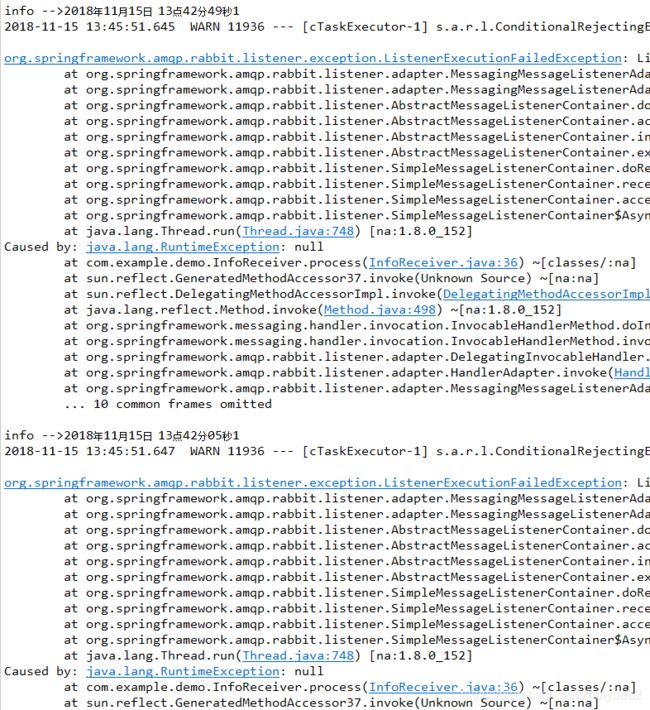Click the 2018-11-15 13:45:51.645 WARN timestamp

(90, 27)
